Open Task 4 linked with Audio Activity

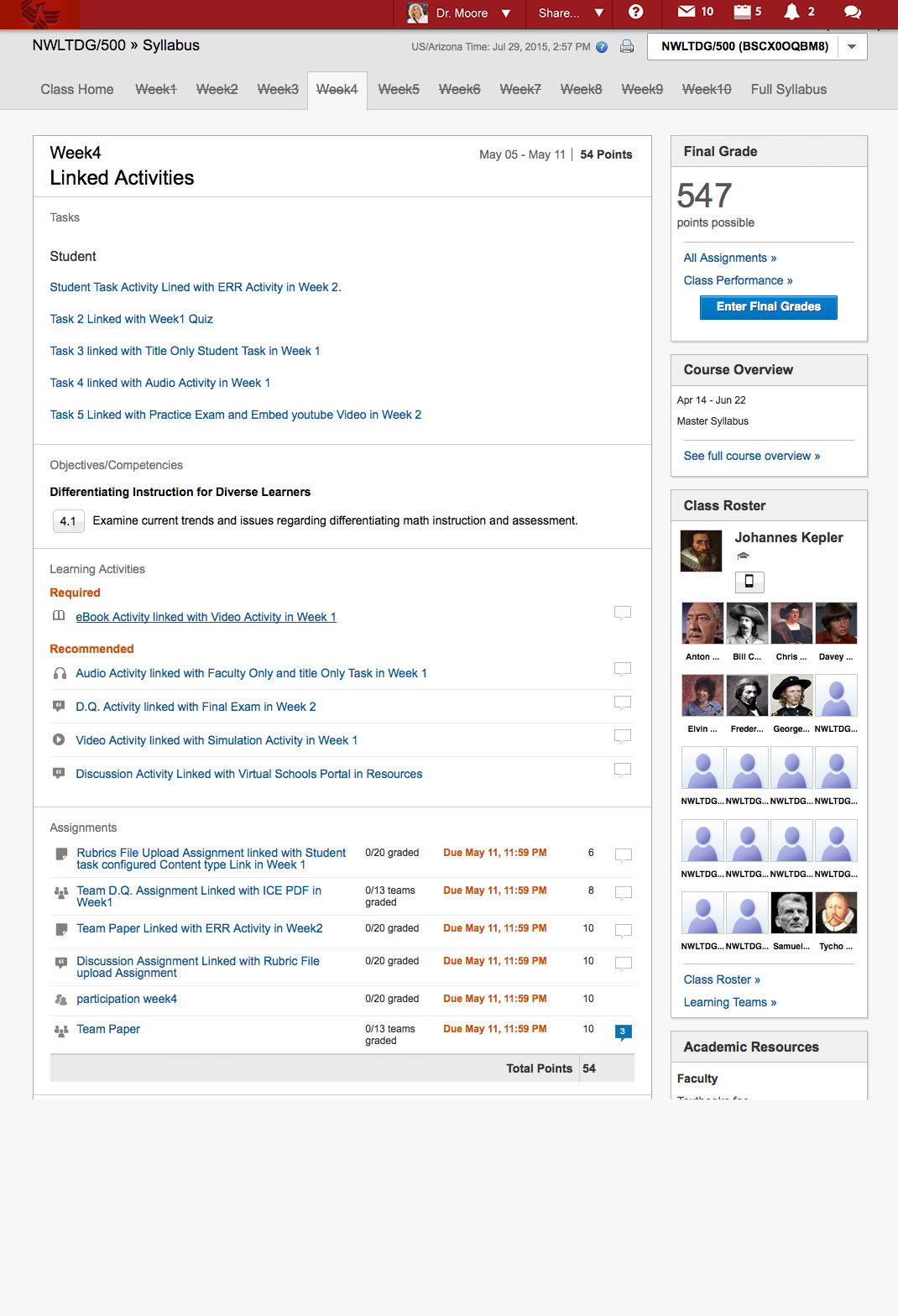click(159, 383)
